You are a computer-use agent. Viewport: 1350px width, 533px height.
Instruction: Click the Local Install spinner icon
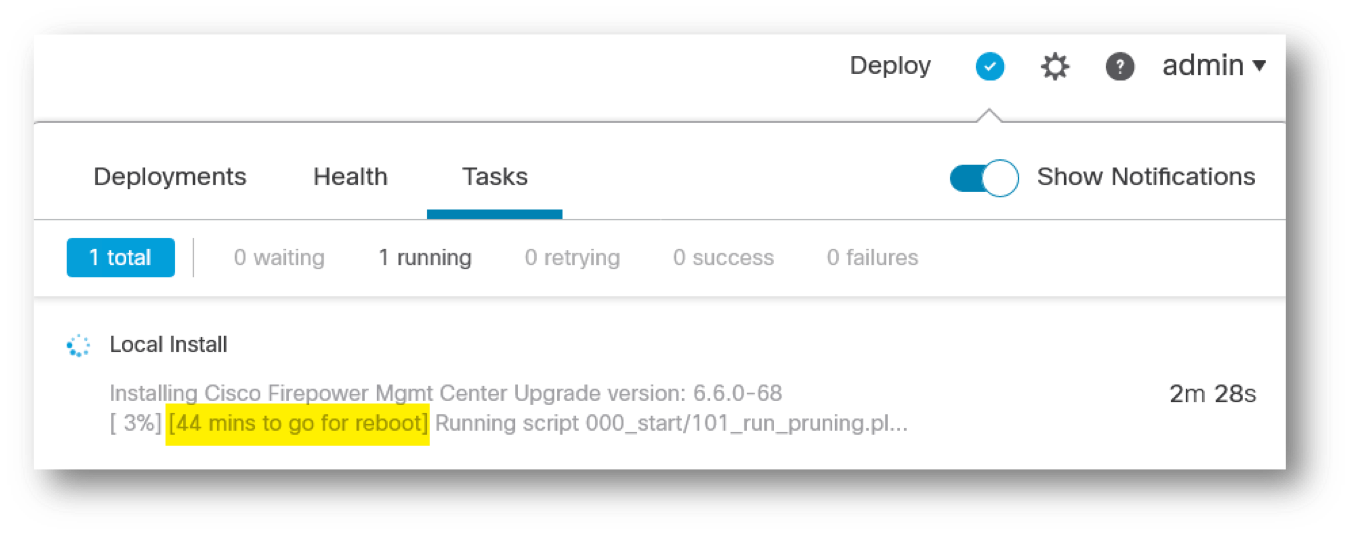[78, 345]
